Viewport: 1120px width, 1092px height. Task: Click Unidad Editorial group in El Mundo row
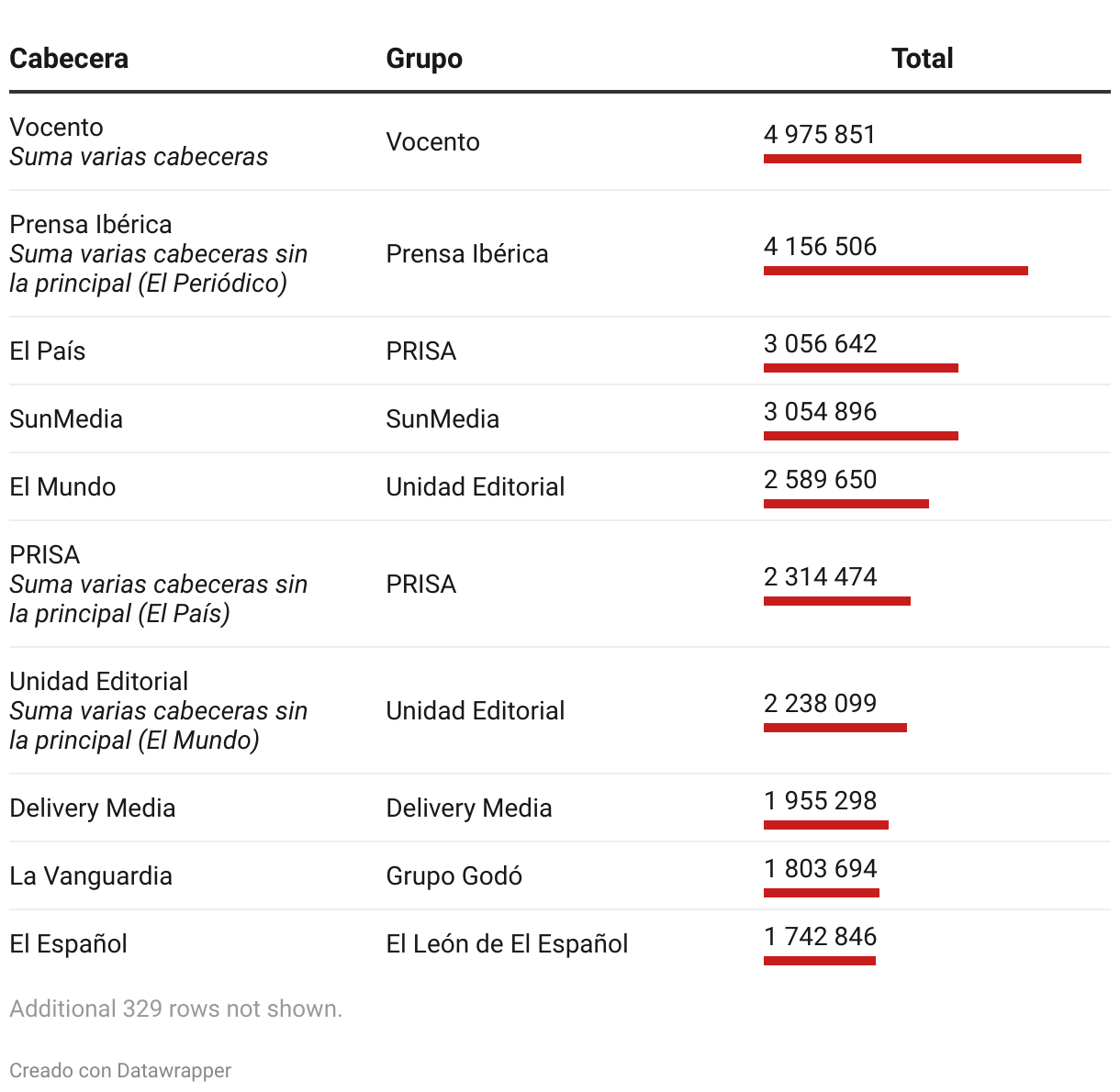[x=475, y=486]
